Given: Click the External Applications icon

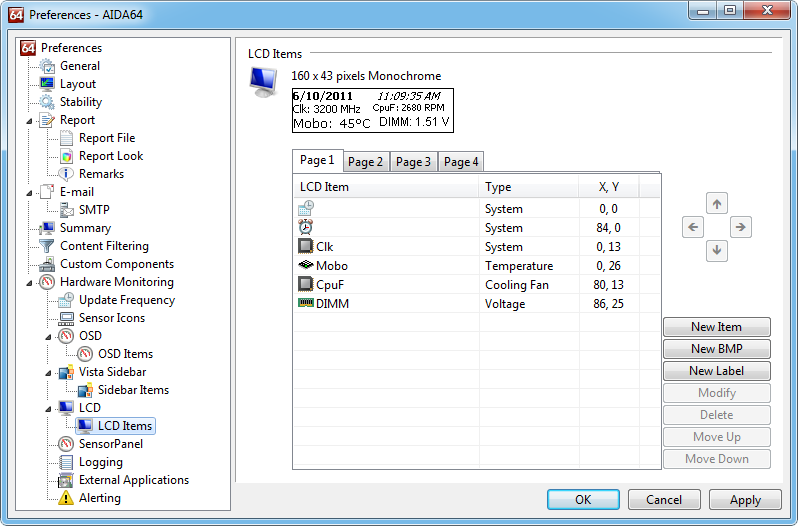Looking at the screenshot, I should click(66, 480).
